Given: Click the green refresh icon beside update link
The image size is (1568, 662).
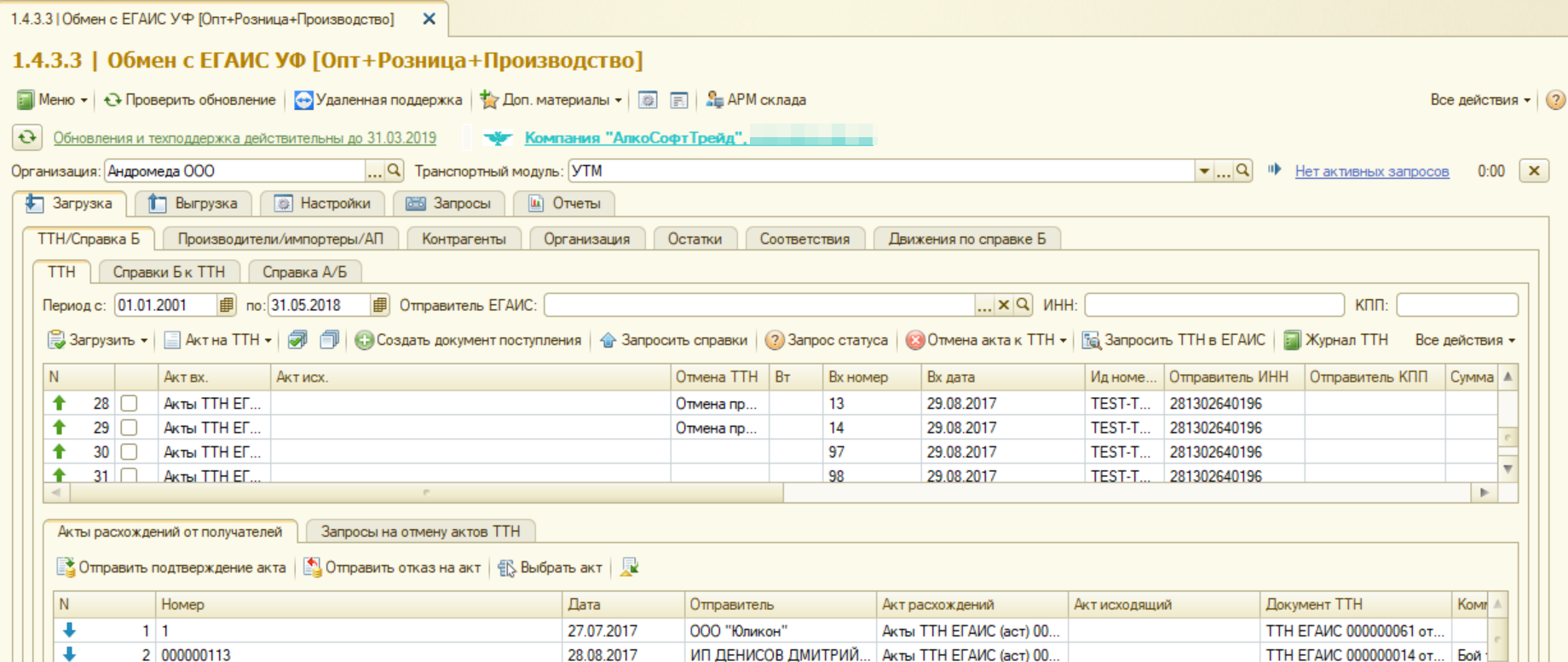Looking at the screenshot, I should tap(27, 137).
